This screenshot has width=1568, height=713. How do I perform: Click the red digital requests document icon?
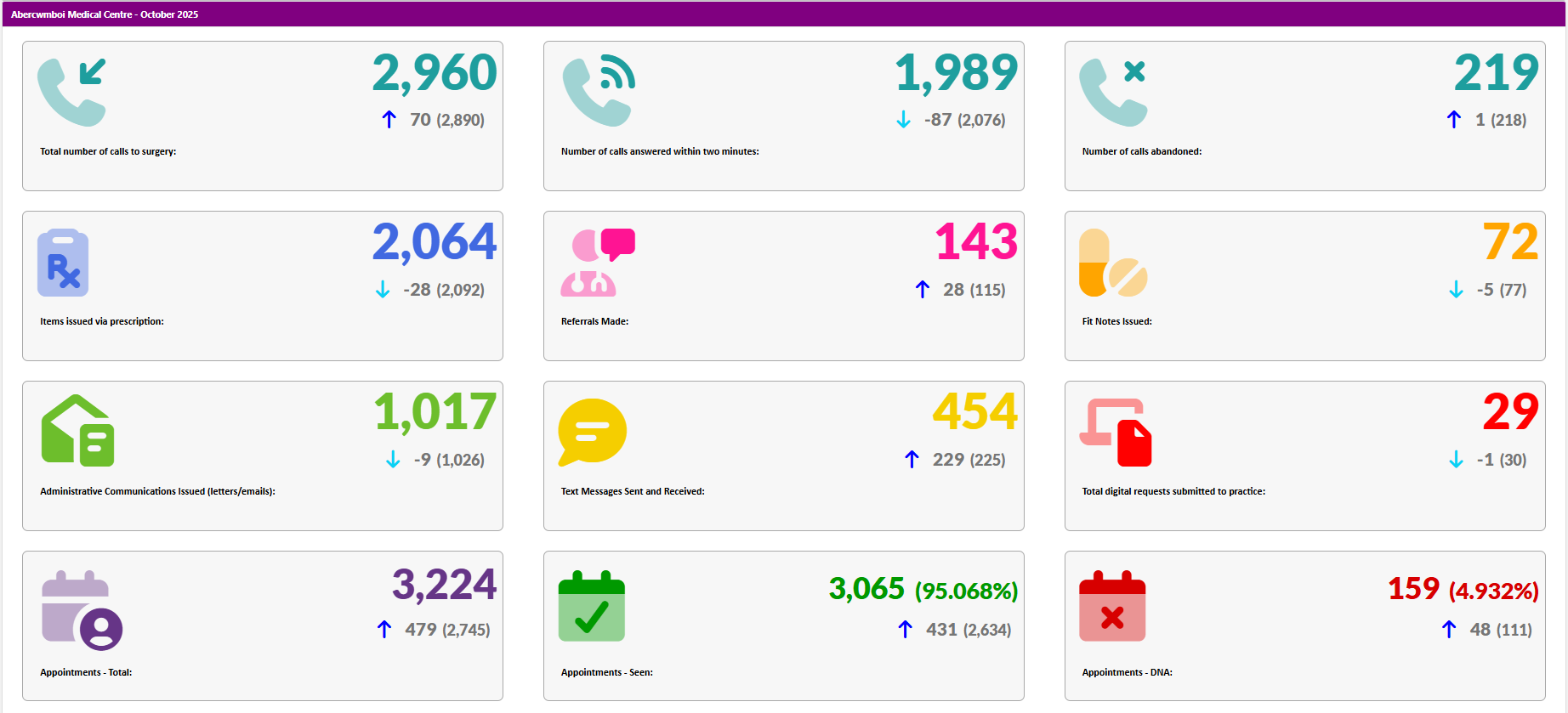(1116, 432)
